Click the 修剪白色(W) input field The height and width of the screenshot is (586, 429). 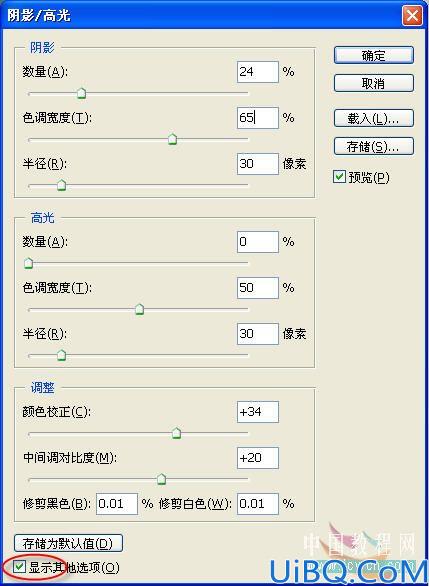pos(258,504)
